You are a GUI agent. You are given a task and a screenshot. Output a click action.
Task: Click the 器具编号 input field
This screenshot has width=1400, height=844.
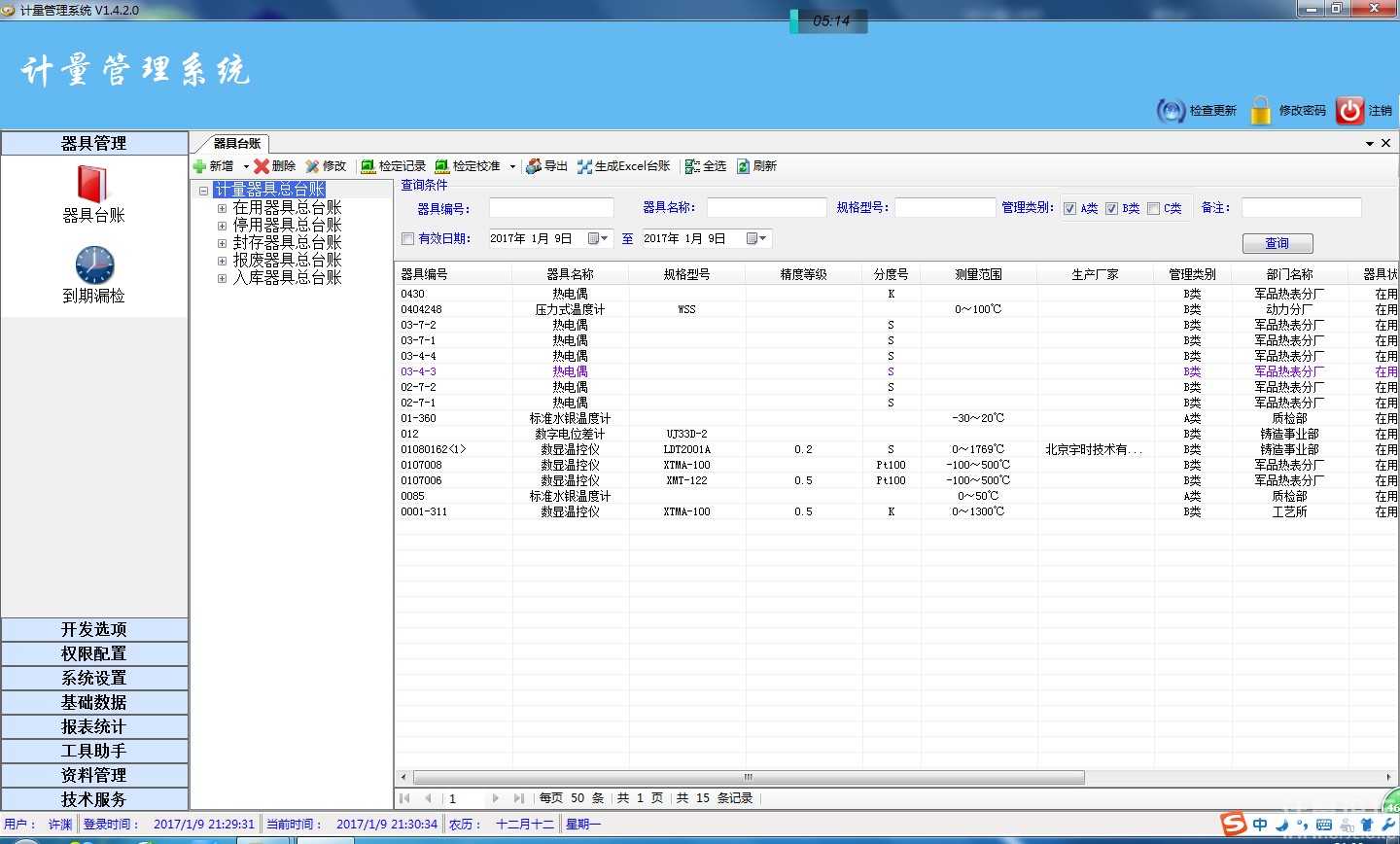(551, 208)
